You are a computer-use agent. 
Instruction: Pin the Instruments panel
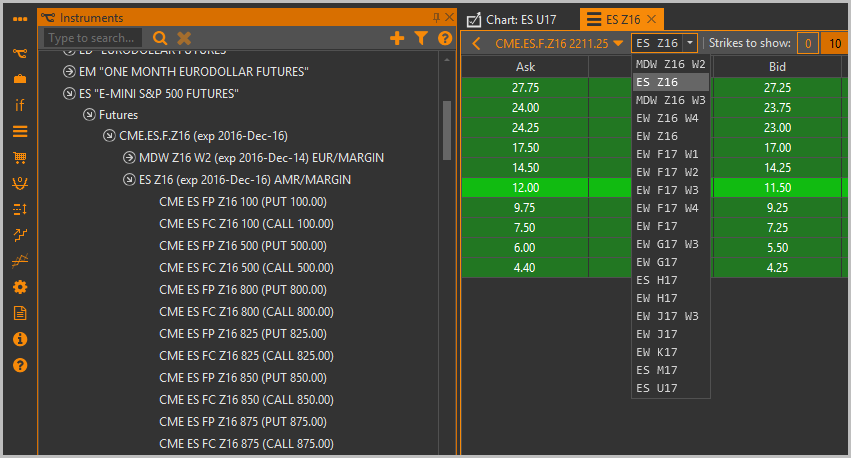coord(436,18)
